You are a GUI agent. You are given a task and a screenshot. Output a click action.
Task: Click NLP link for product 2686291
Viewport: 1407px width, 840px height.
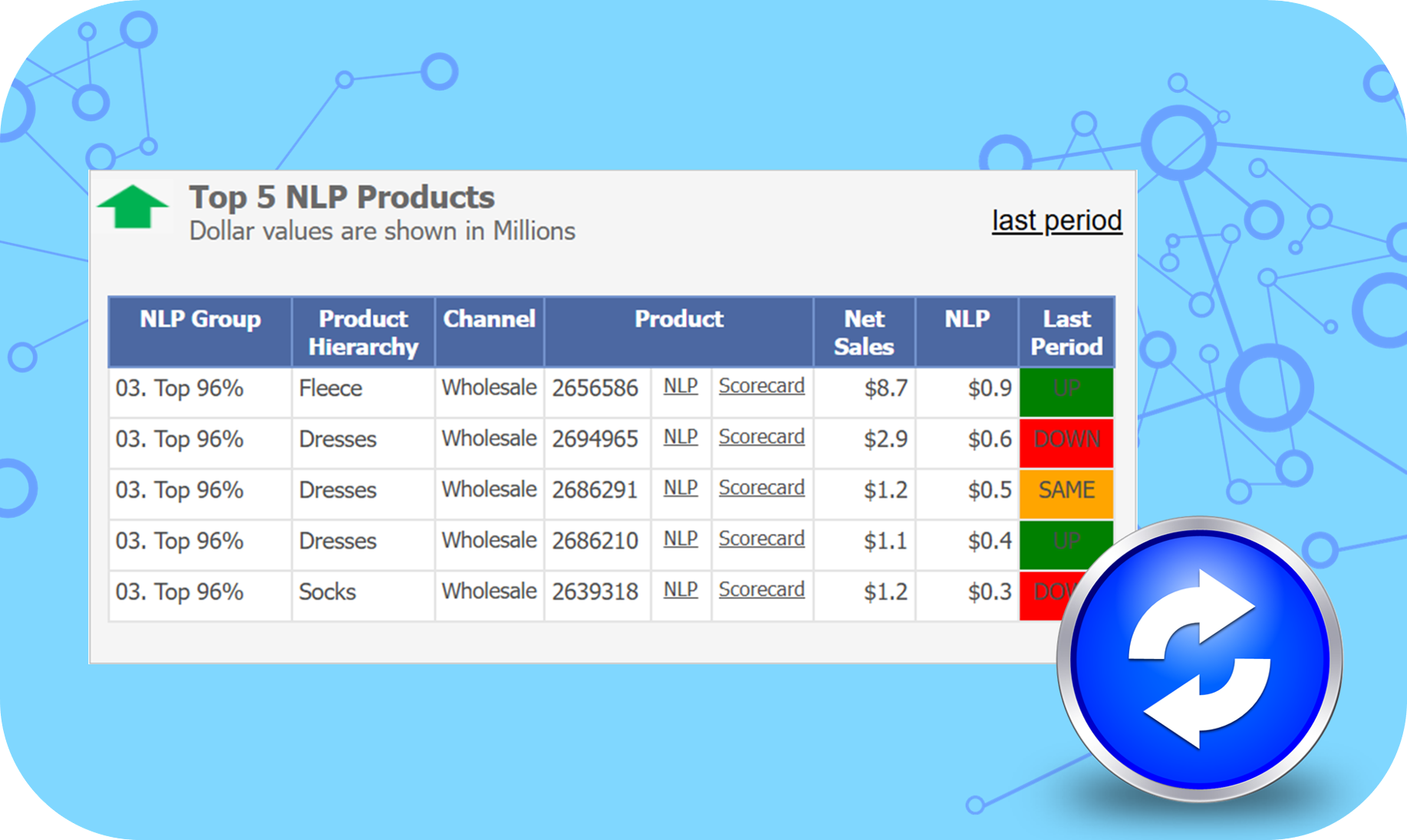click(x=680, y=488)
